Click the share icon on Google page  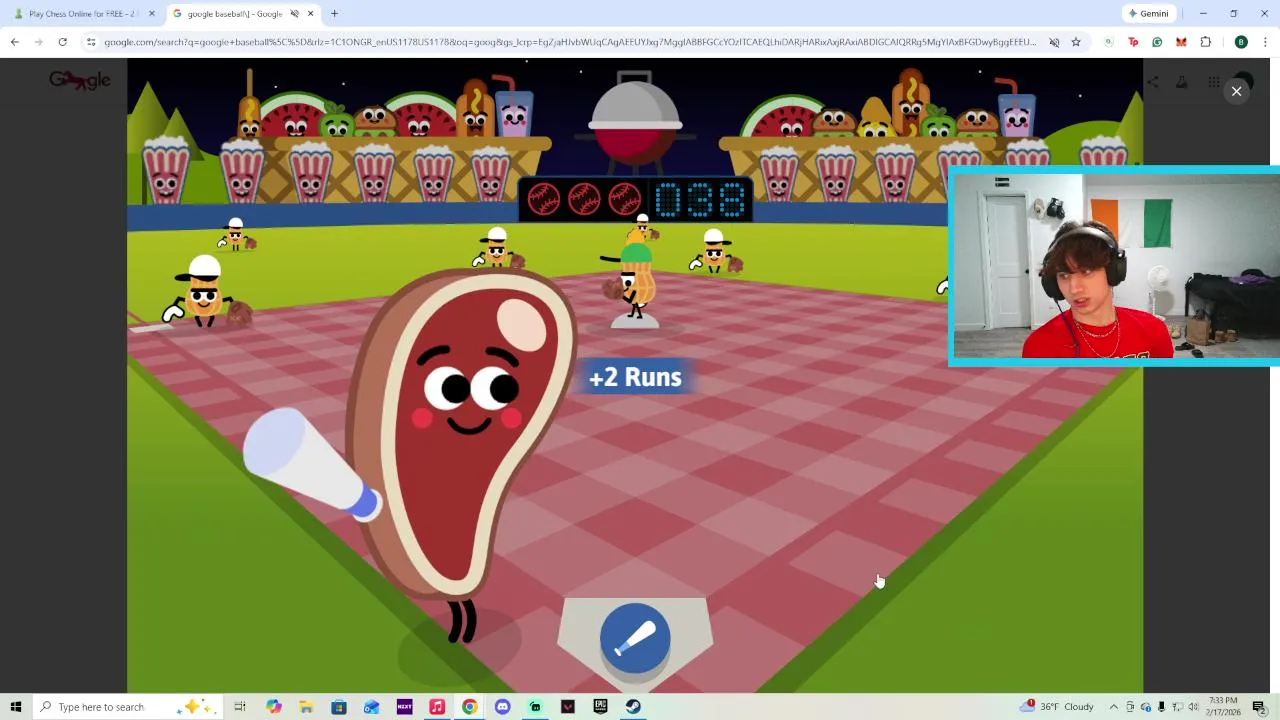[x=1152, y=82]
